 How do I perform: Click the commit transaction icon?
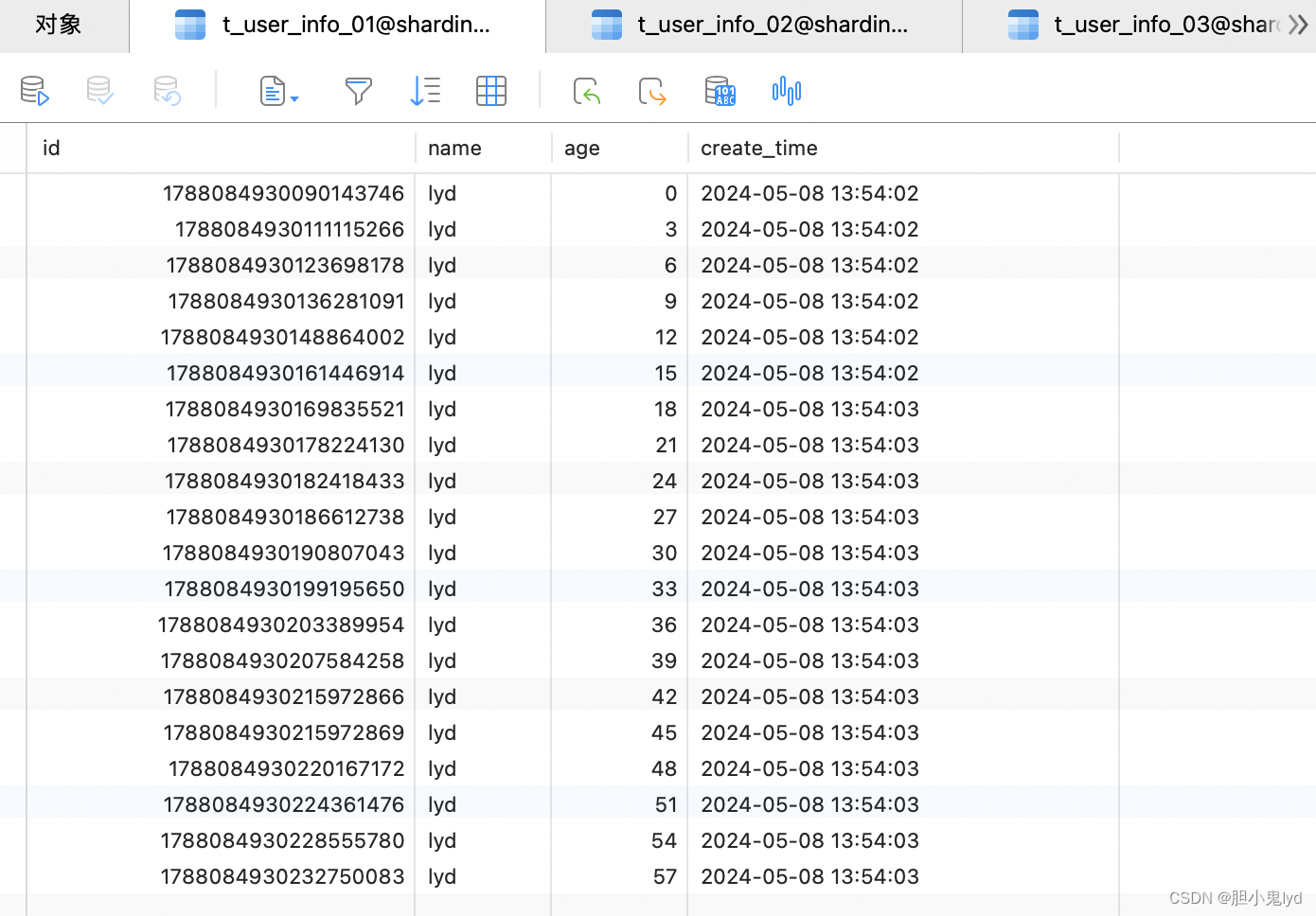click(99, 91)
